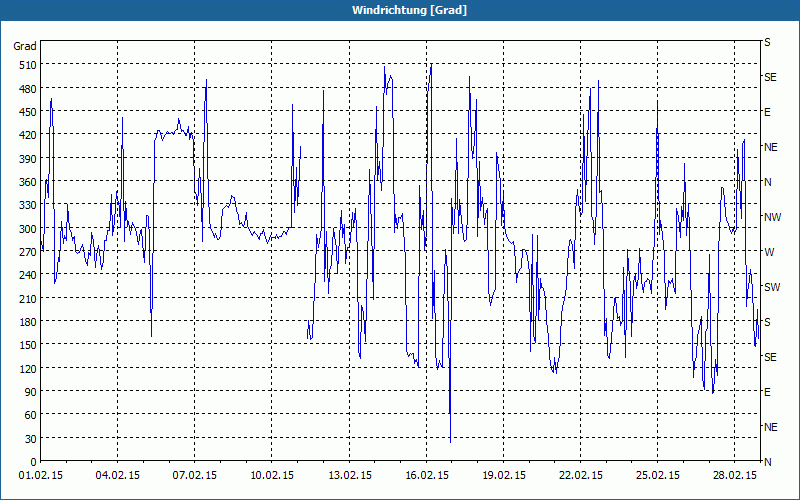The width and height of the screenshot is (800, 500).
Task: Click the 01.02.15 date label
Action: (x=40, y=476)
